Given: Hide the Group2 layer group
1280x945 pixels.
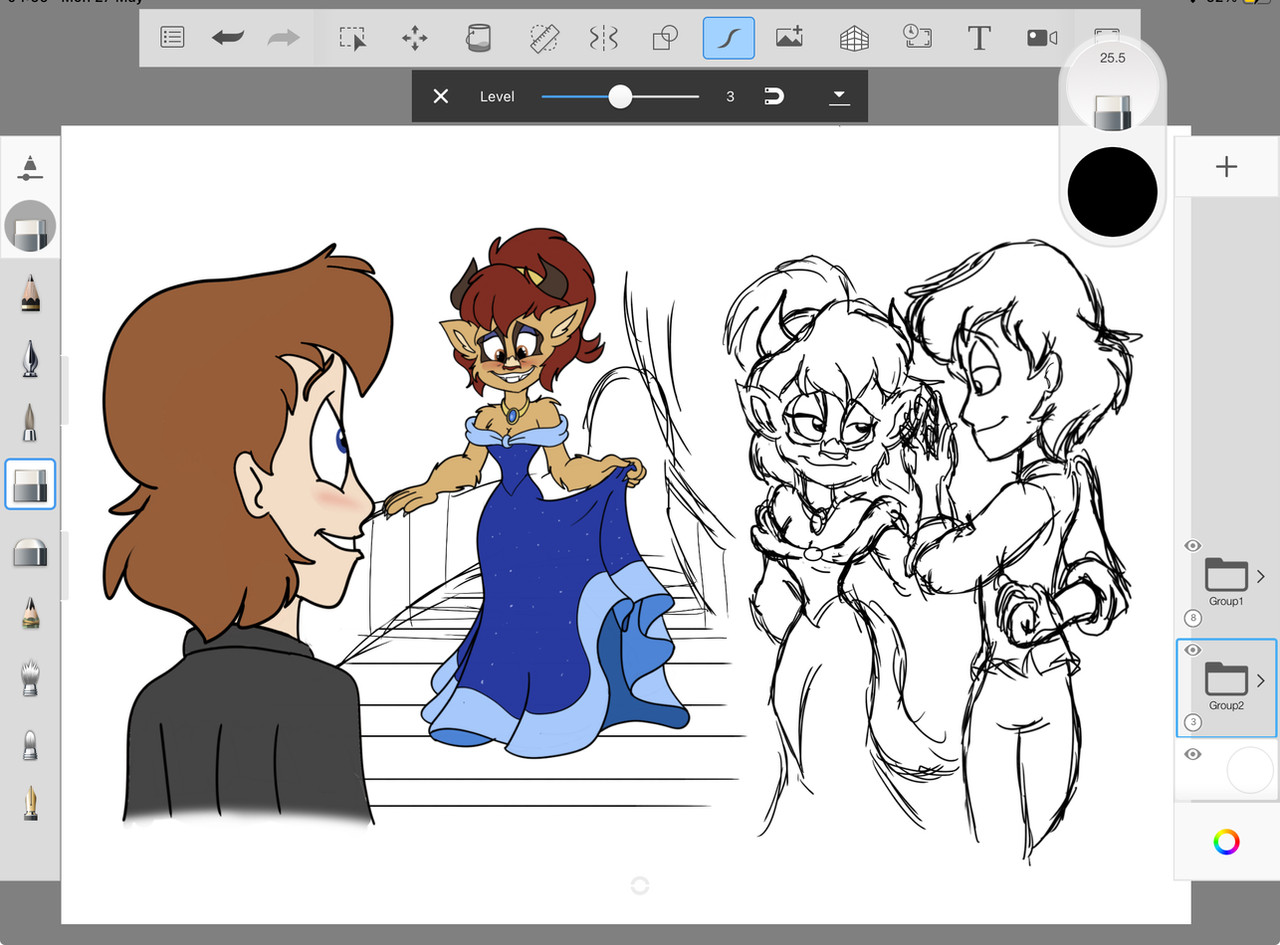Looking at the screenshot, I should (1192, 650).
